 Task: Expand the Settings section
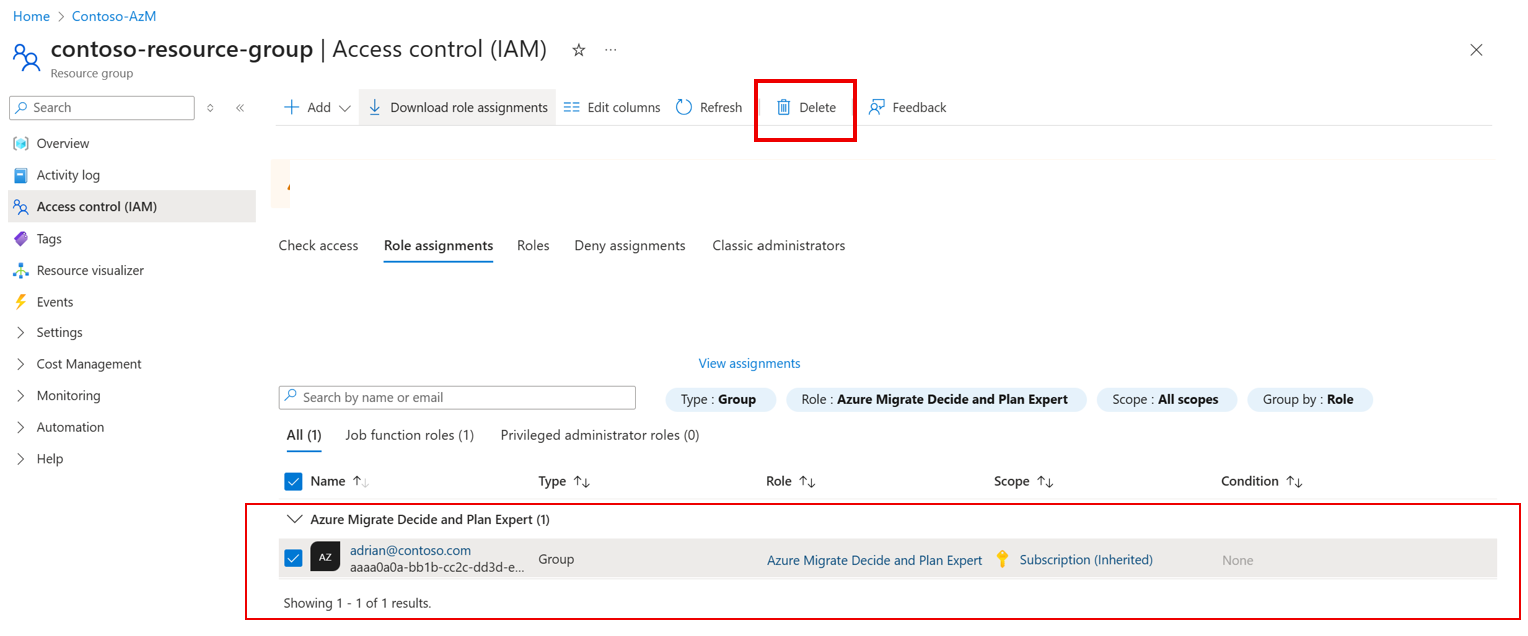tap(21, 333)
